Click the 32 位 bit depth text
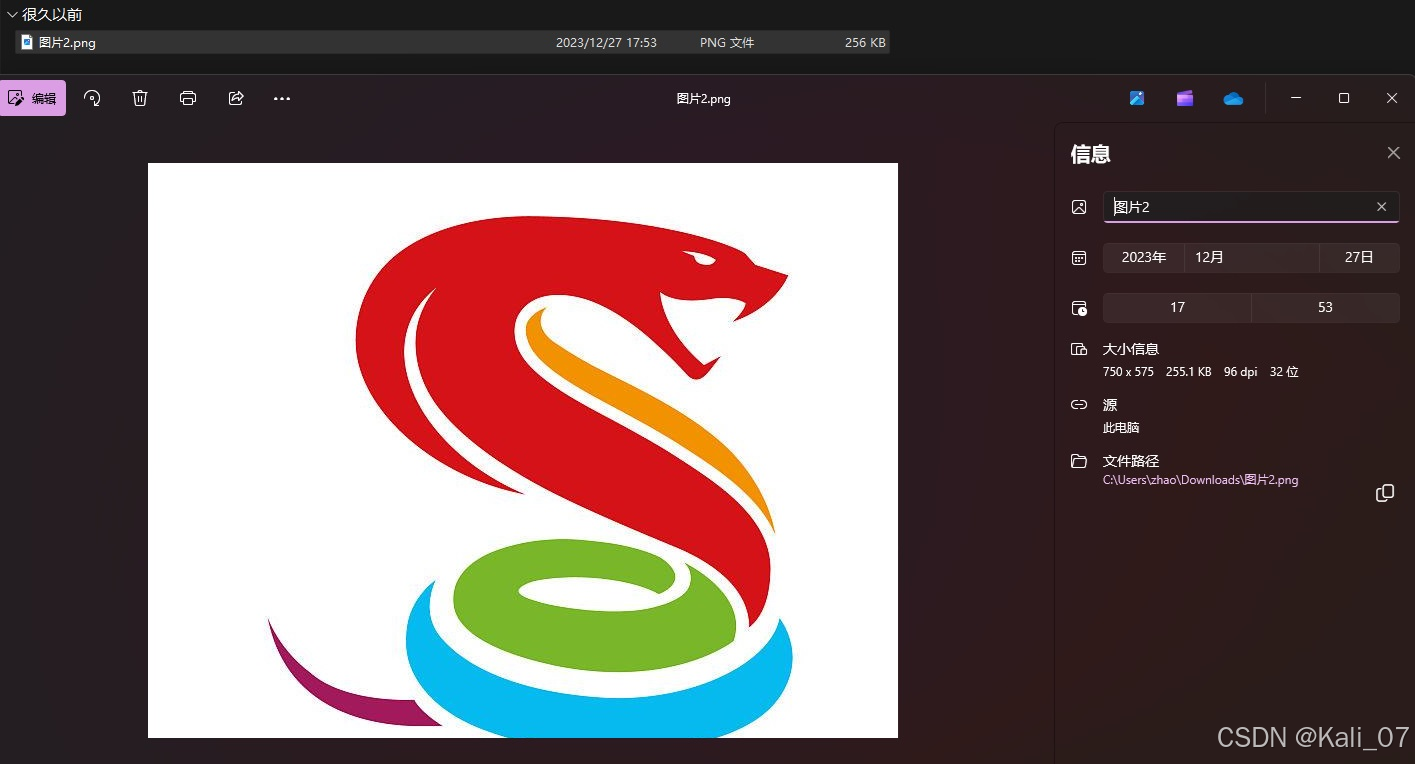 pyautogui.click(x=1284, y=371)
